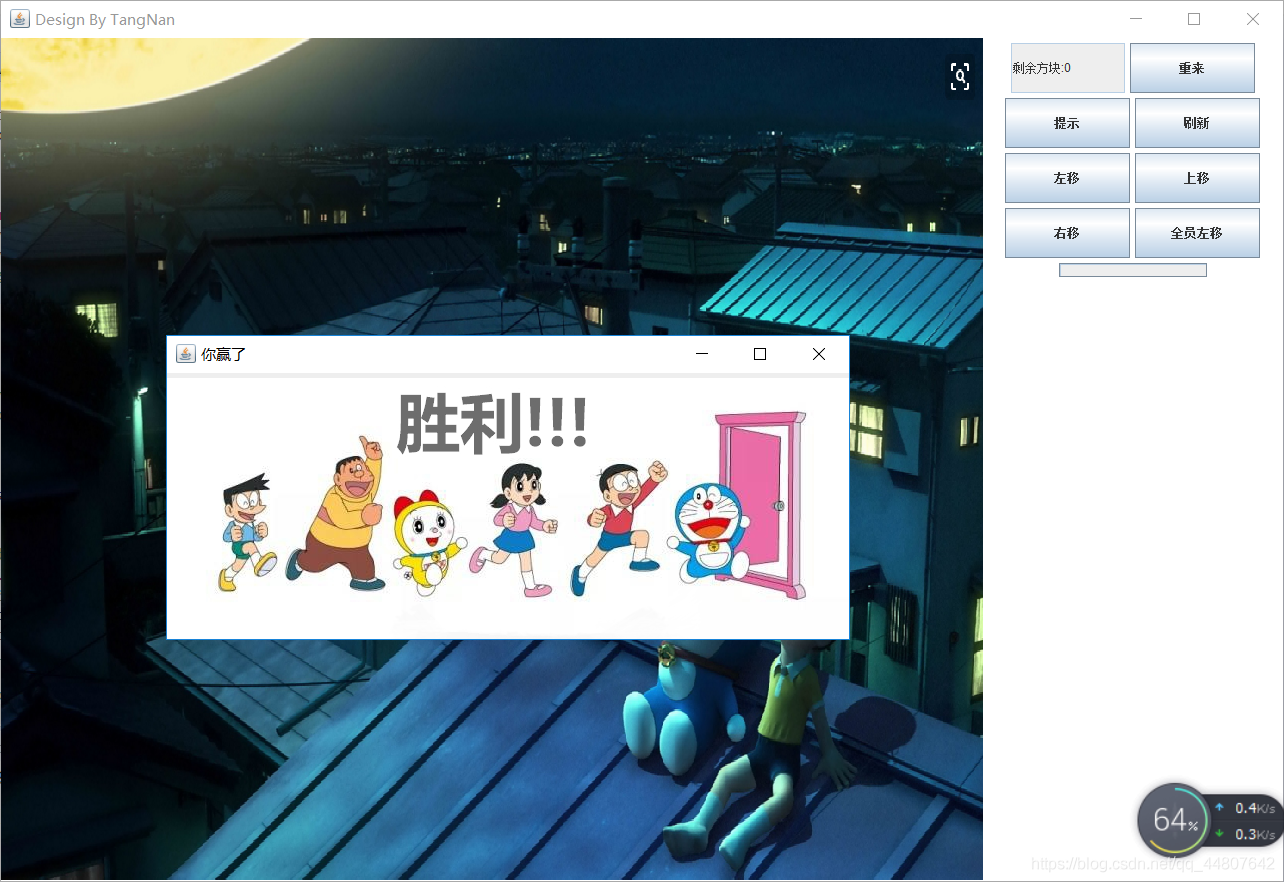Minimize the 你赢了 dialog
The width and height of the screenshot is (1284, 882).
[702, 354]
